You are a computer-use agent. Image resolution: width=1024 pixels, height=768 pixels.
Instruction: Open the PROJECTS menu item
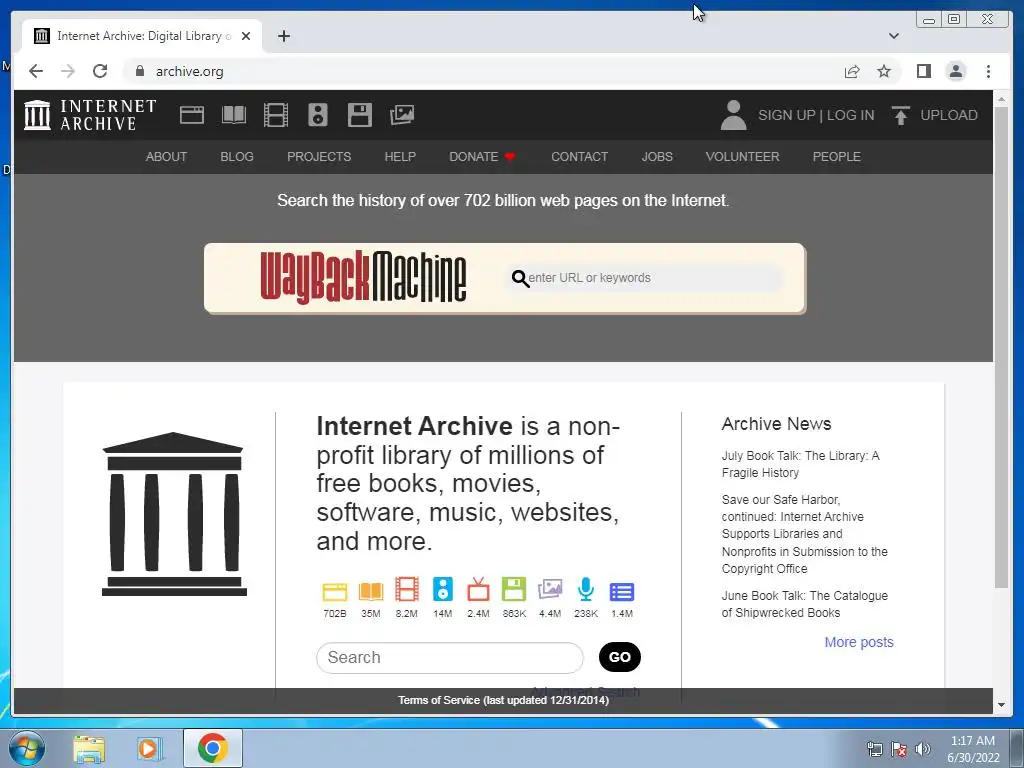(x=319, y=157)
